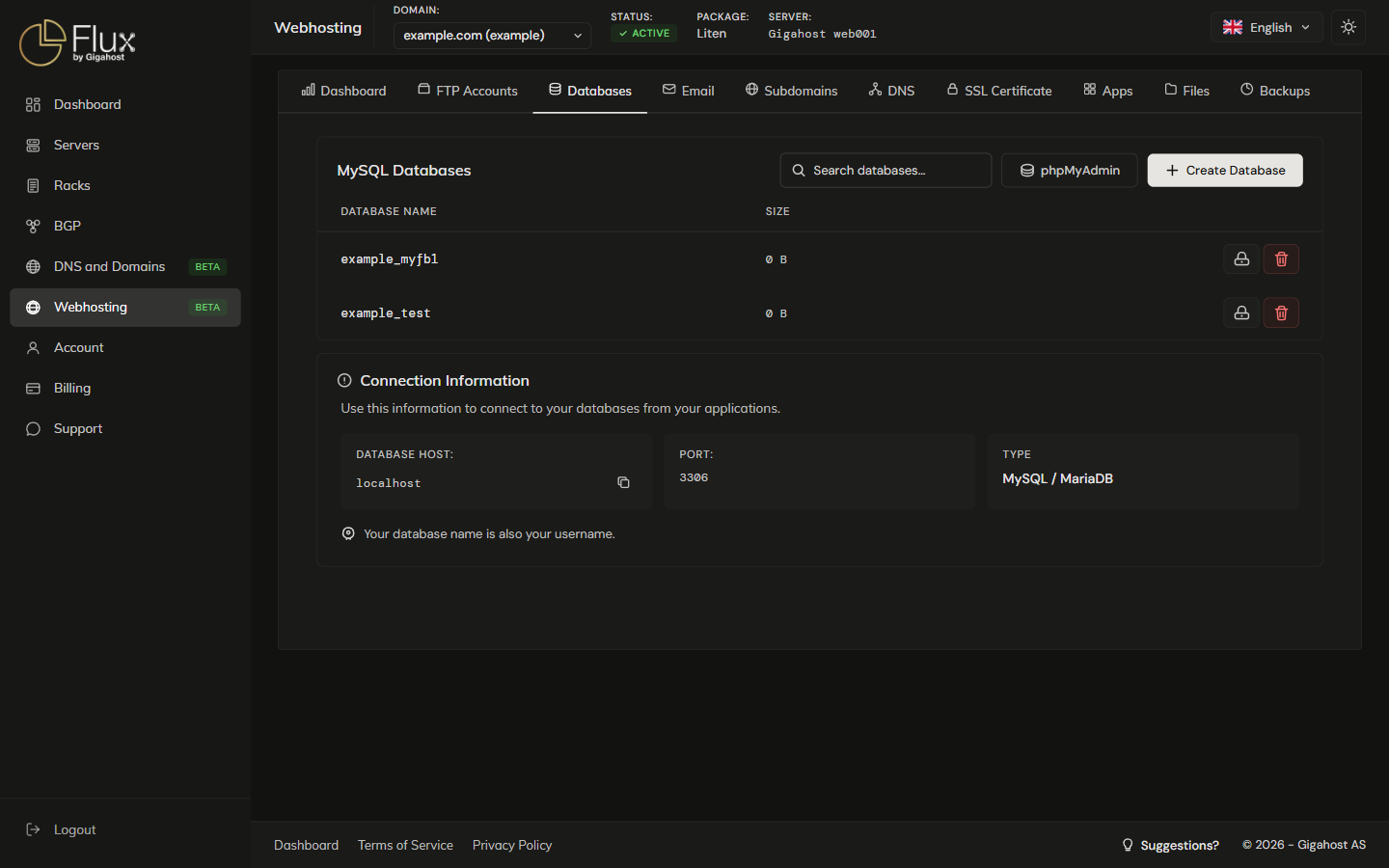Select the DNS tab
Image resolution: width=1389 pixels, height=868 pixels.
(x=892, y=91)
